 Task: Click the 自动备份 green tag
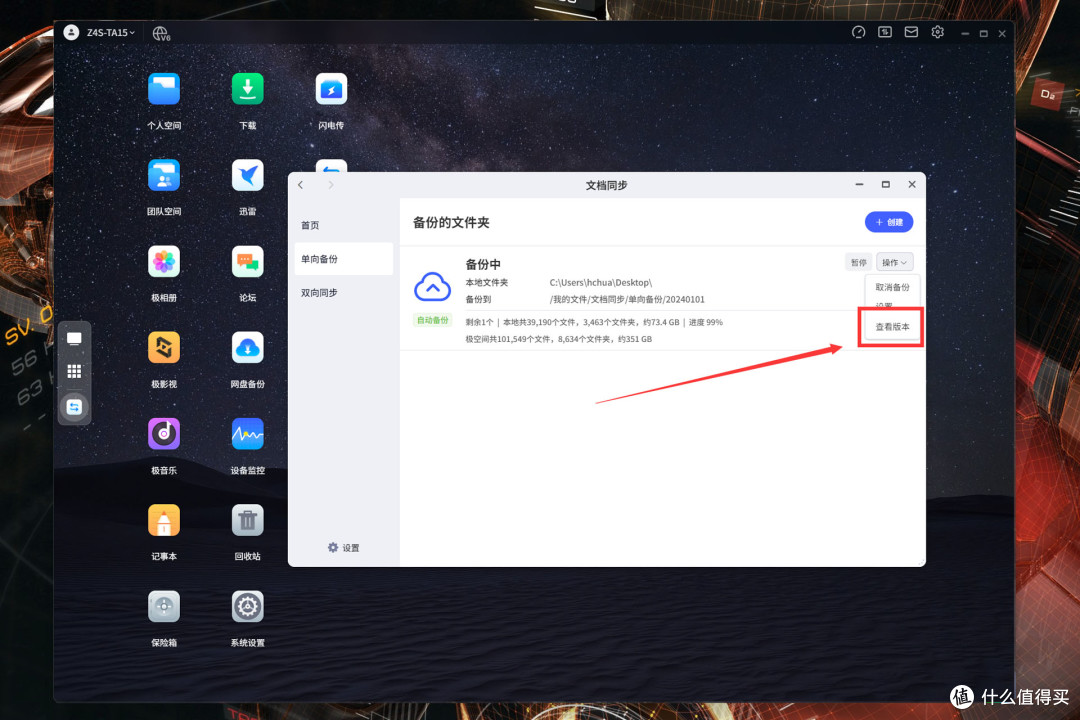coord(433,320)
